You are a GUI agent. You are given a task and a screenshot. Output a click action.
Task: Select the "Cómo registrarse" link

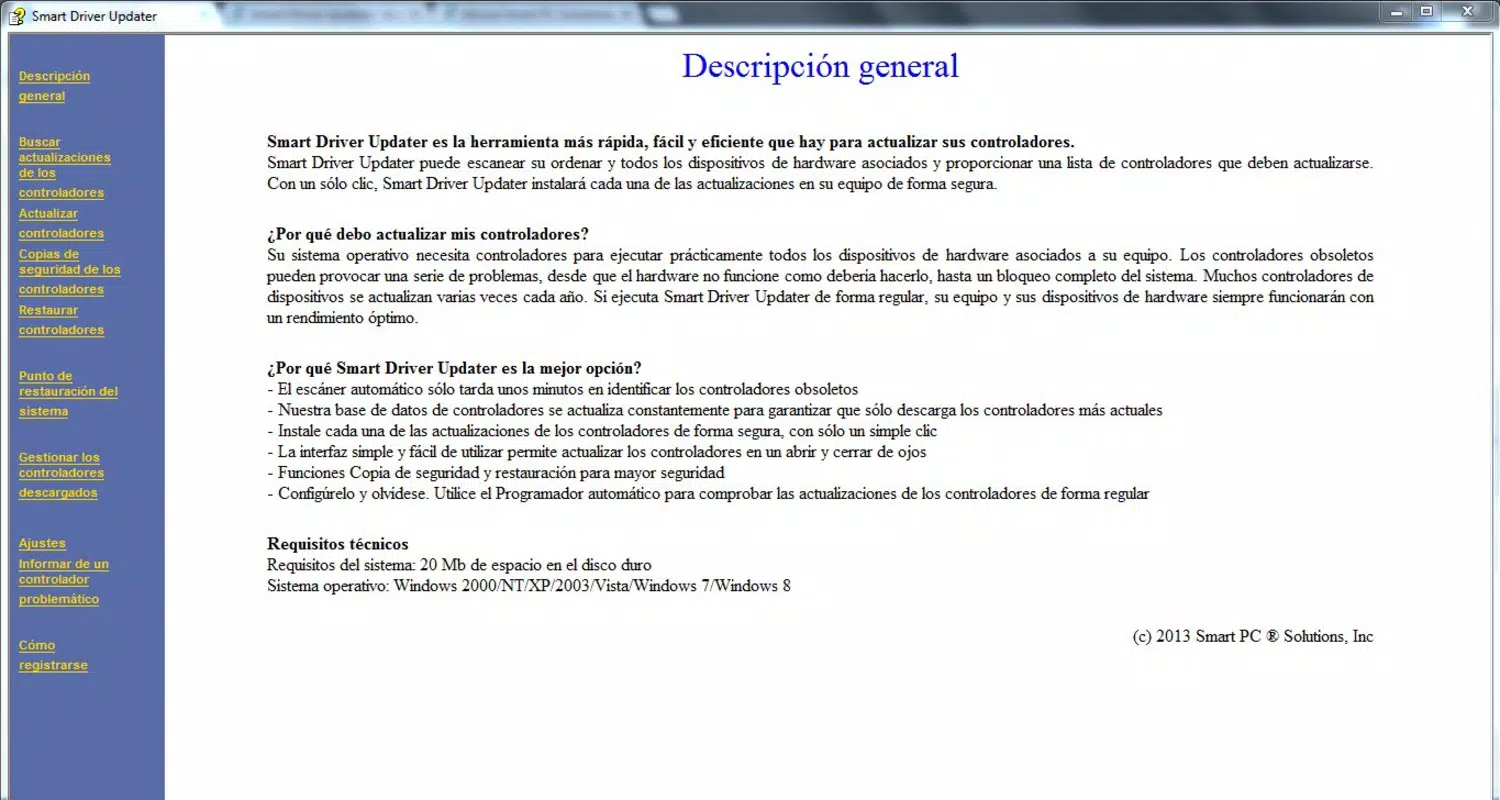pyautogui.click(x=53, y=655)
